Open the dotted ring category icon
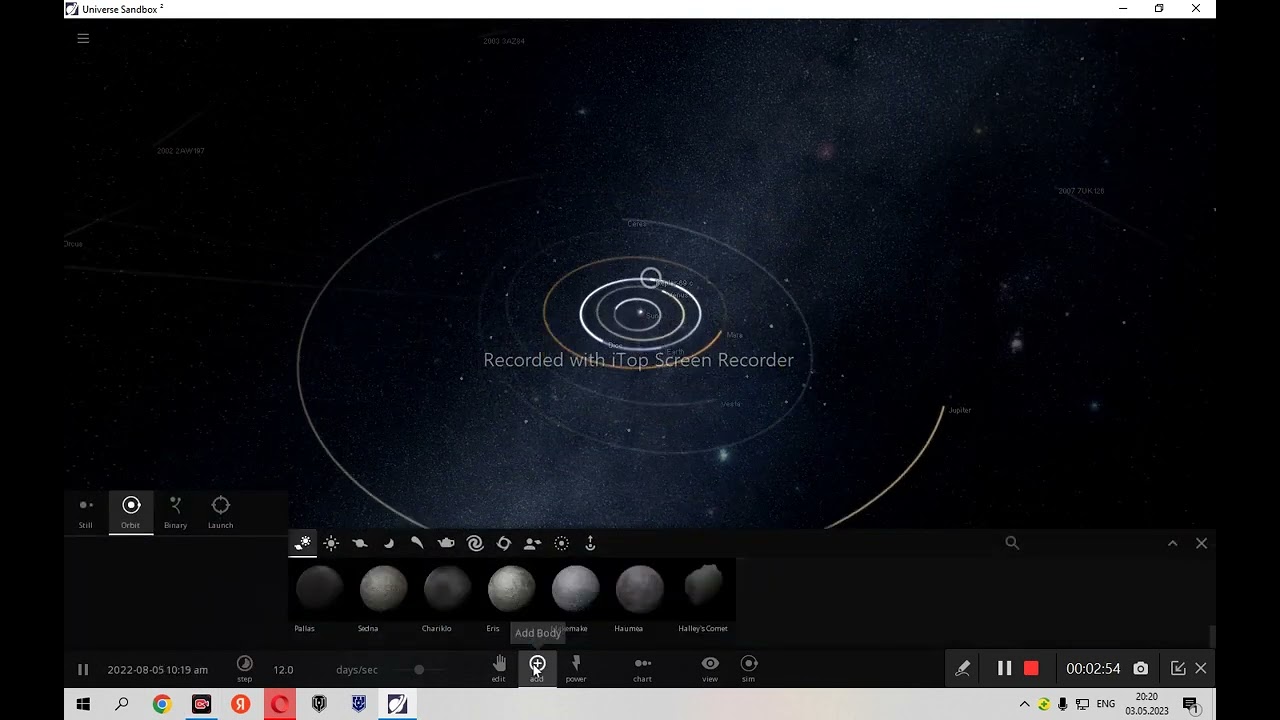1280x720 pixels. coord(562,543)
